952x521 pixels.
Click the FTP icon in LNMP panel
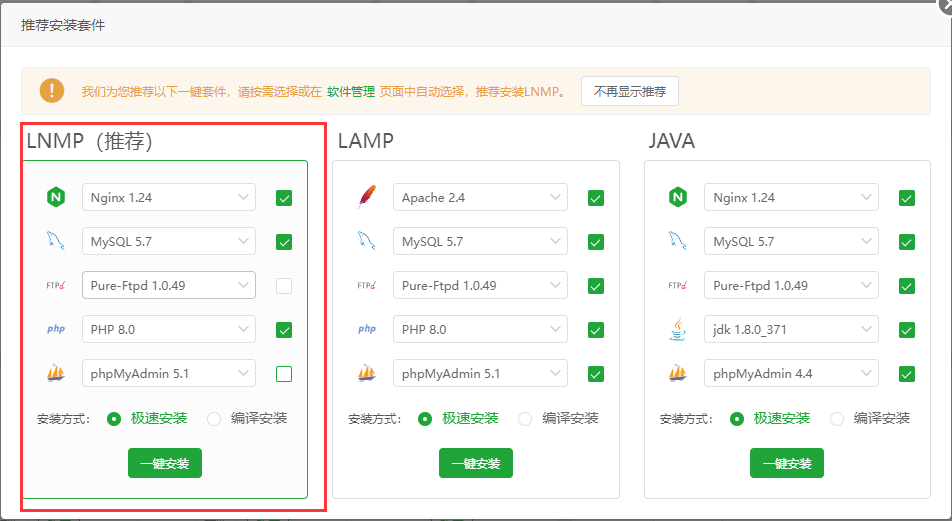[x=56, y=285]
